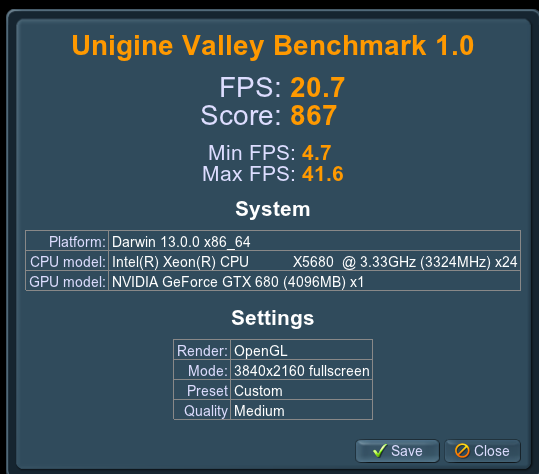This screenshot has width=539, height=474.
Task: Click the Darwin 13.0.0 x86_64 cell
Action: click(x=315, y=241)
